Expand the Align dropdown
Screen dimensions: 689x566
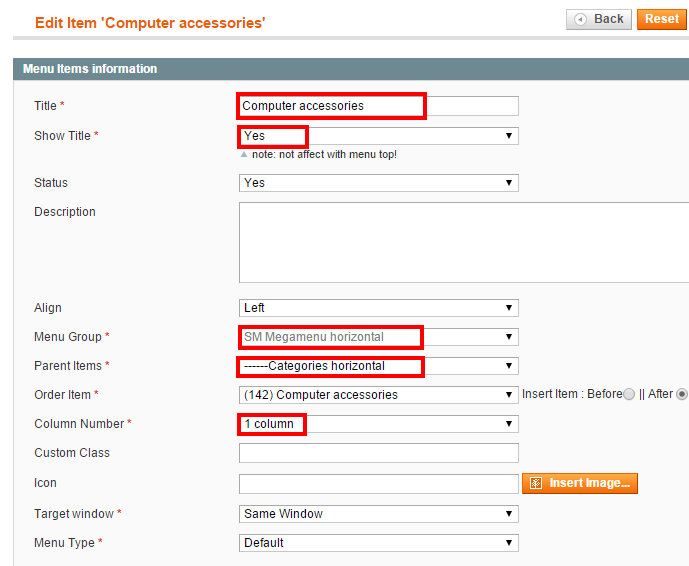[379, 308]
